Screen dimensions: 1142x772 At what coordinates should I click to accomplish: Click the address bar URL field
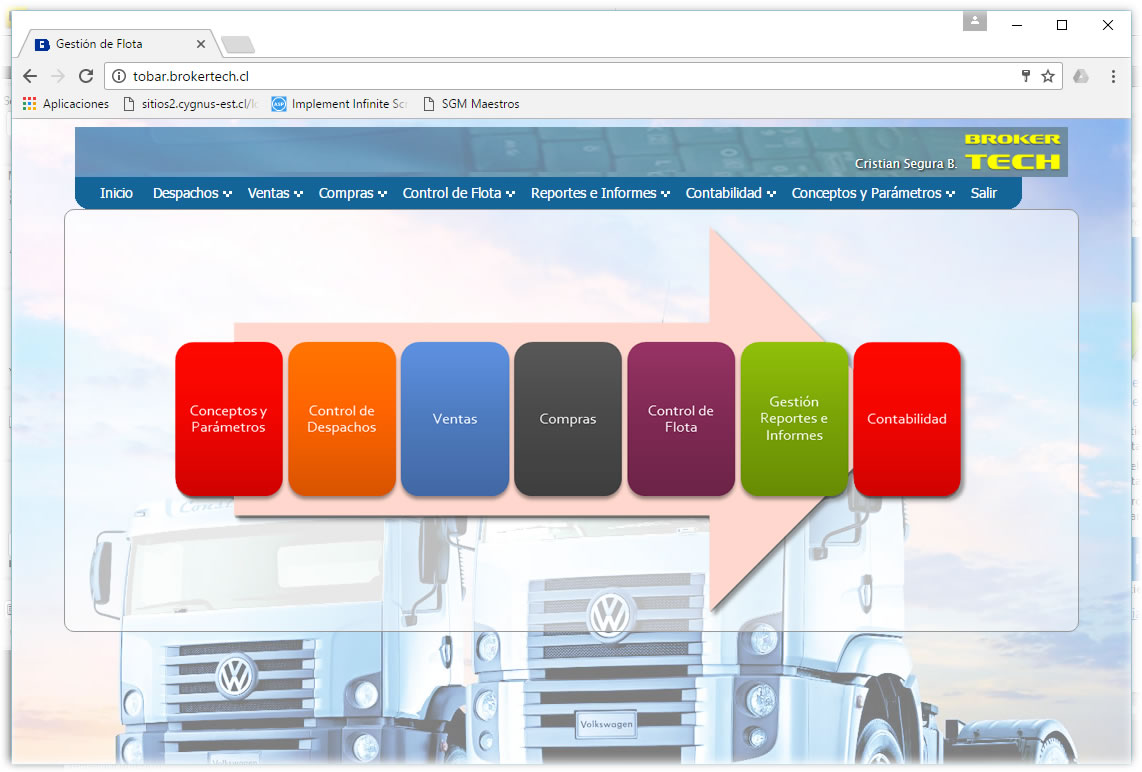pyautogui.click(x=560, y=76)
